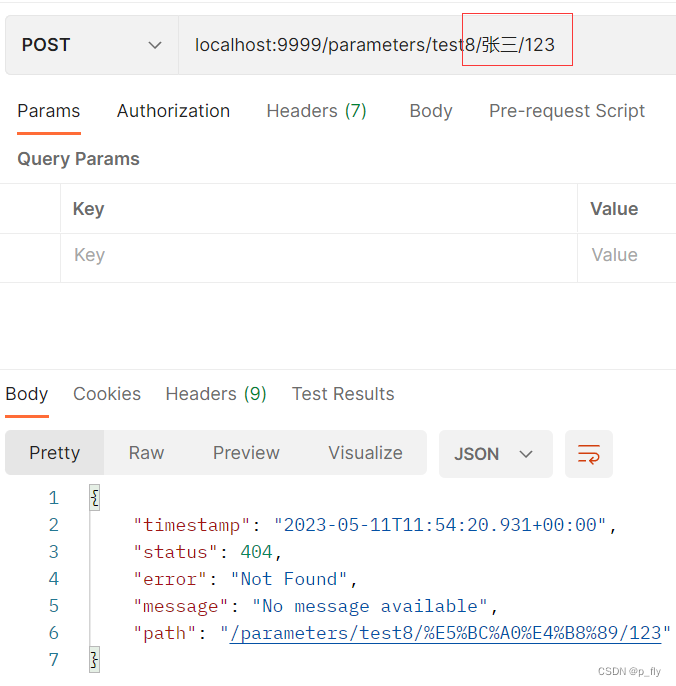676x686 pixels.
Task: Open the response Headers (9) tab
Action: coord(216,394)
